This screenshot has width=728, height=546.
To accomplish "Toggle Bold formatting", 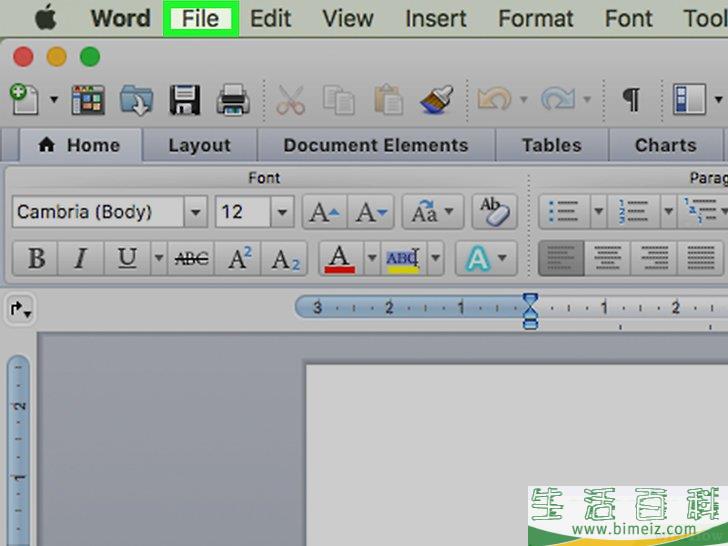I will (36, 258).
